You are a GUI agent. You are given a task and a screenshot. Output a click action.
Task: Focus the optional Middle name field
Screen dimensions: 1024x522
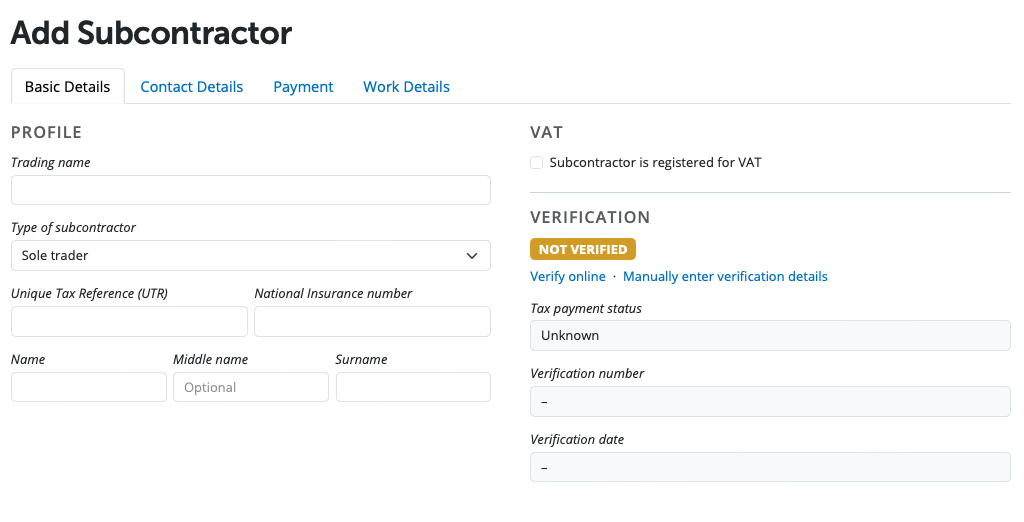pos(250,387)
